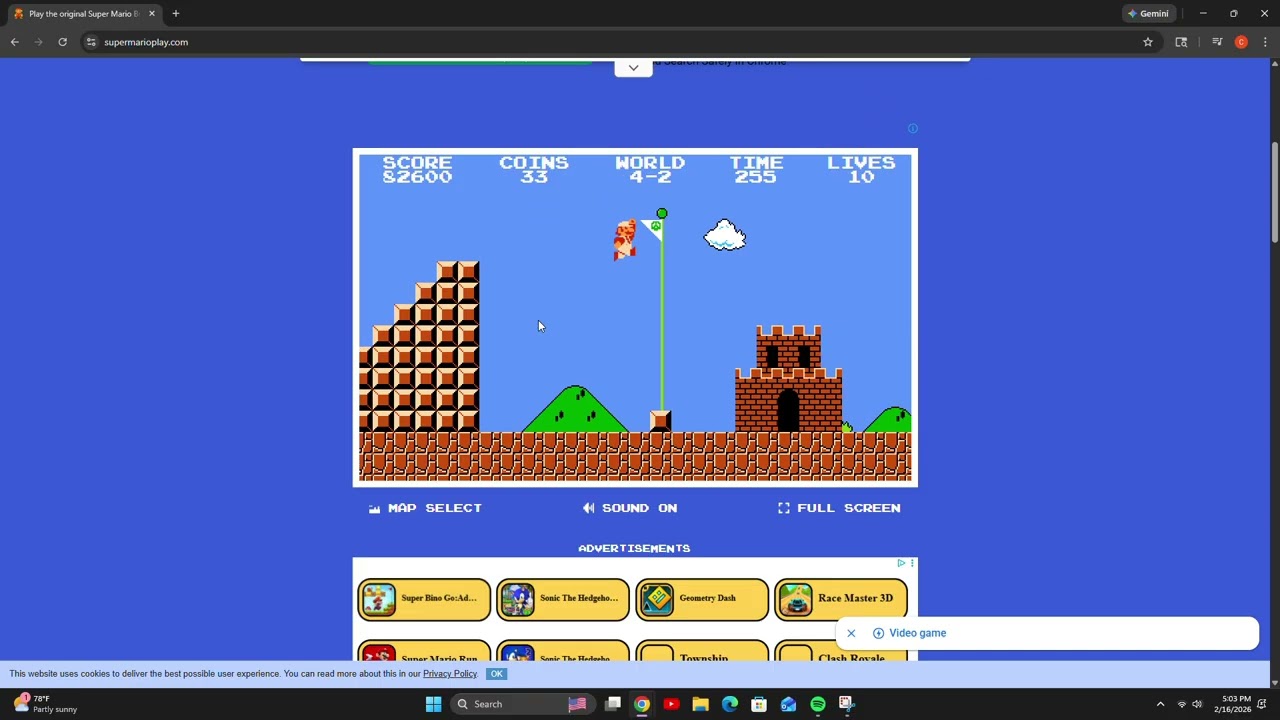This screenshot has height=720, width=1280.
Task: Open Task View on the taskbar
Action: pyautogui.click(x=613, y=704)
